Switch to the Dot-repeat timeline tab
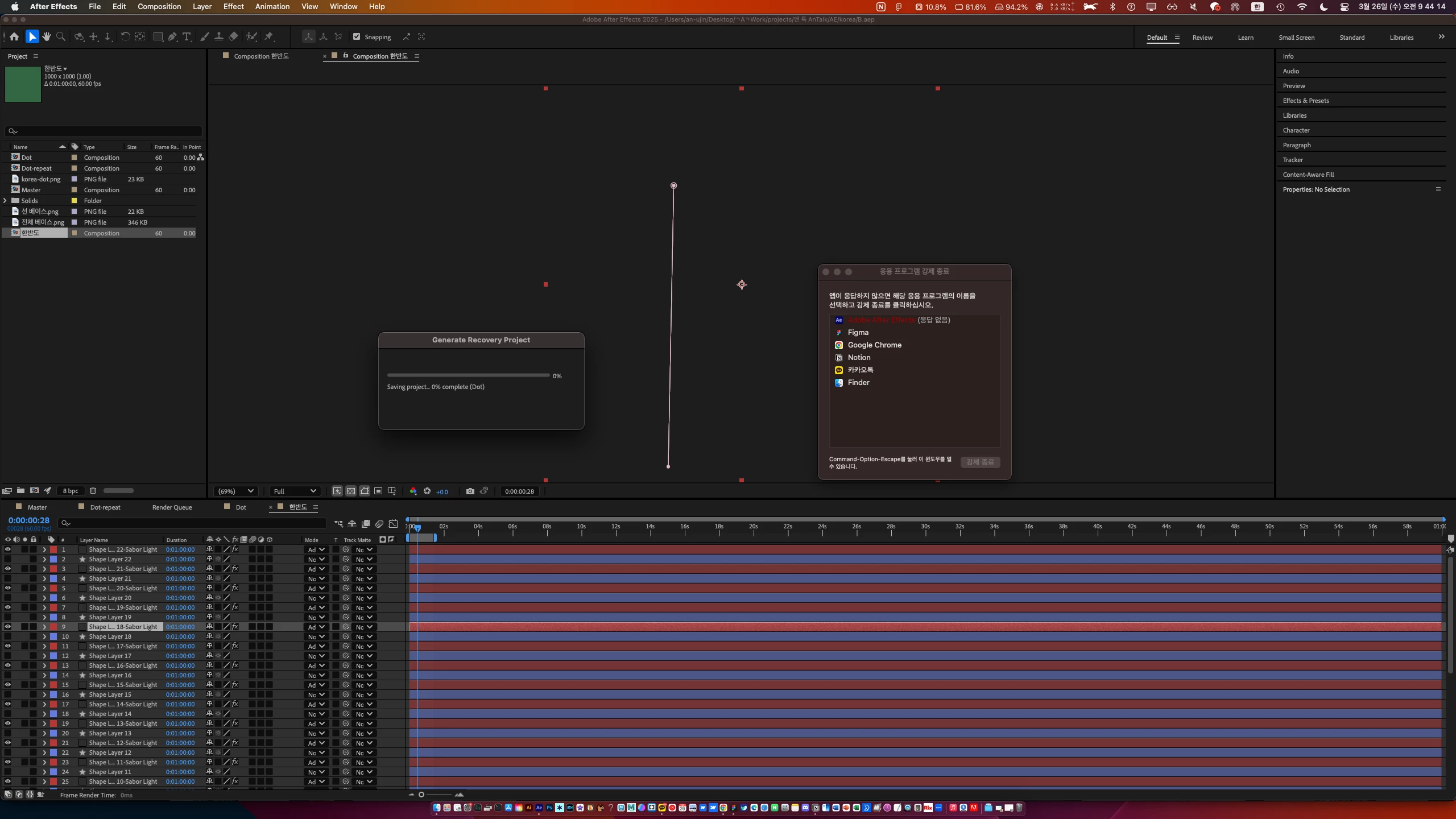 pyautogui.click(x=105, y=507)
